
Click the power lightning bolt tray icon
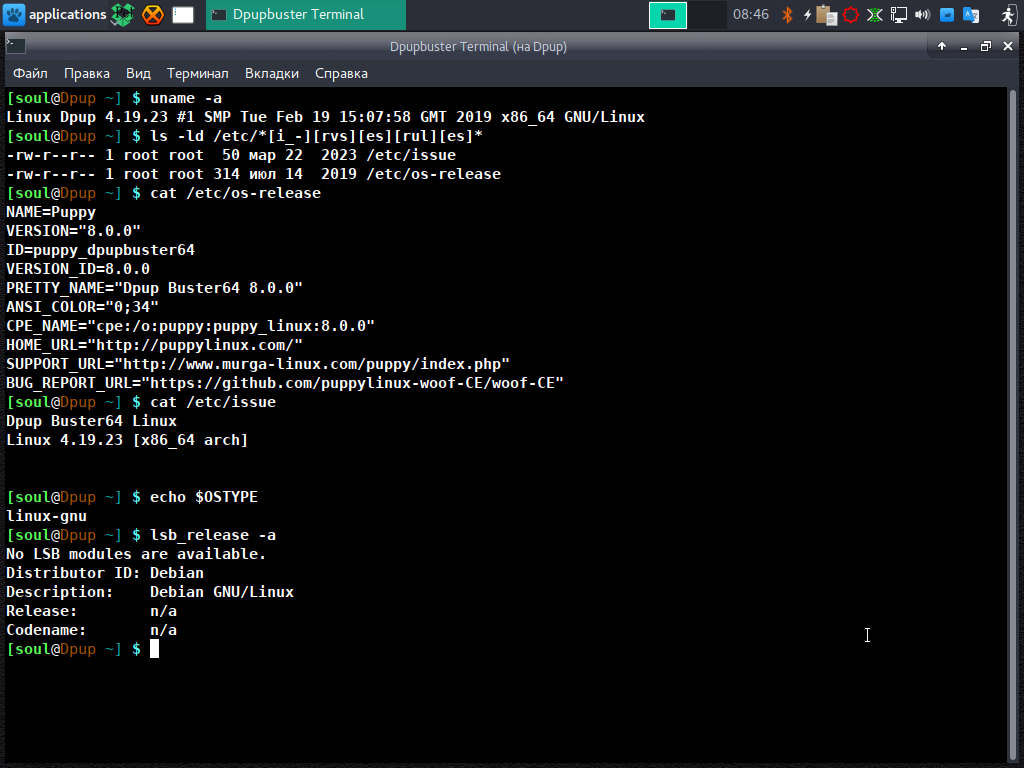click(807, 14)
